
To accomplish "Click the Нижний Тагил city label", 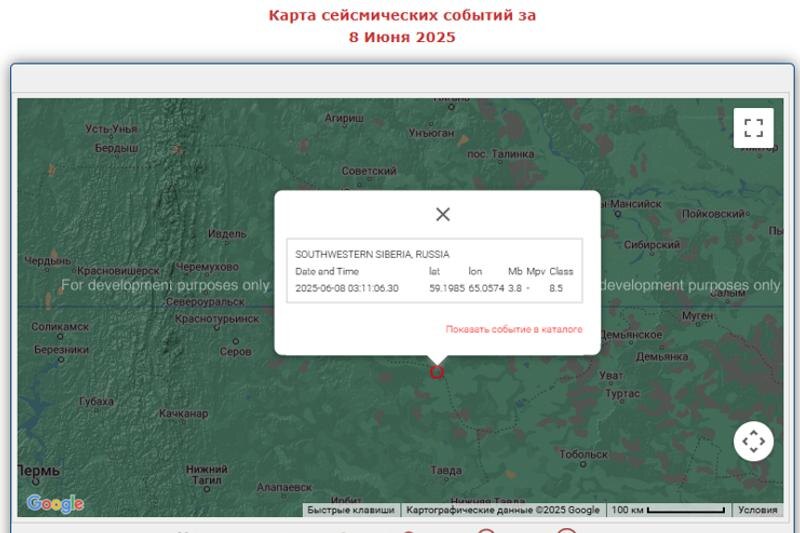I will [x=207, y=474].
